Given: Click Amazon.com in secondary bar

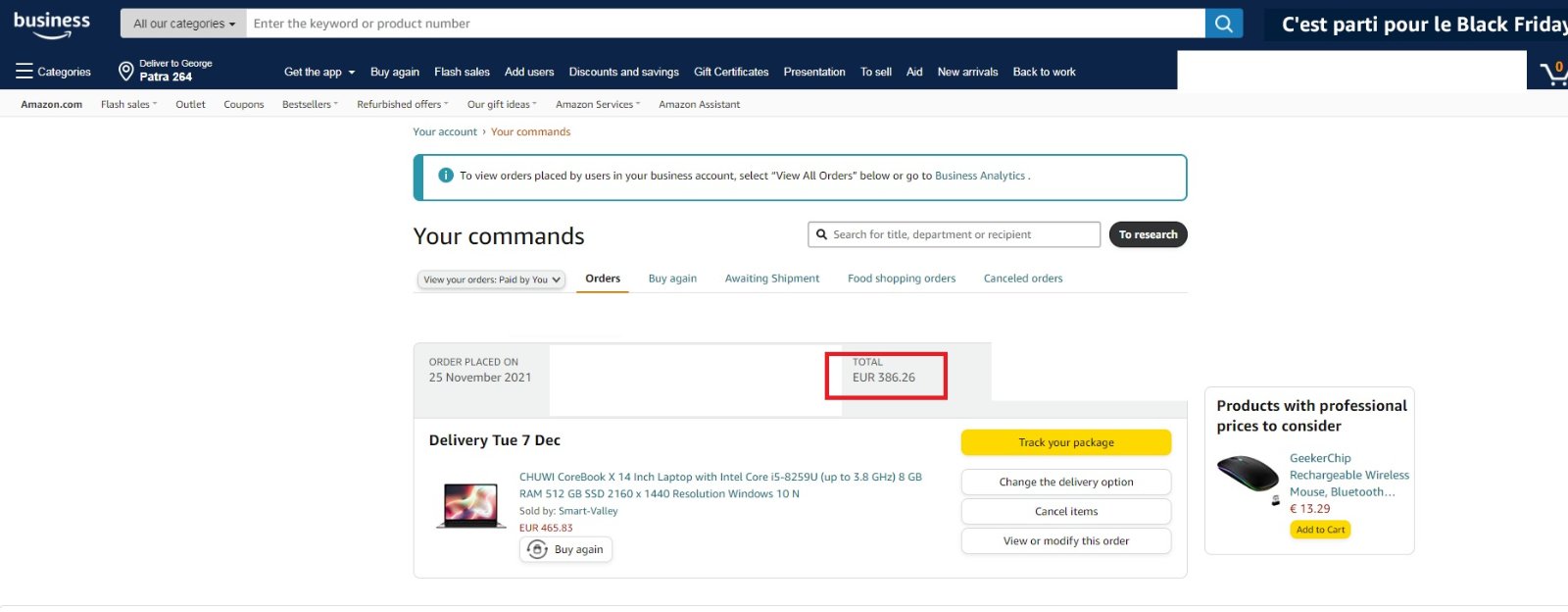Looking at the screenshot, I should point(52,104).
